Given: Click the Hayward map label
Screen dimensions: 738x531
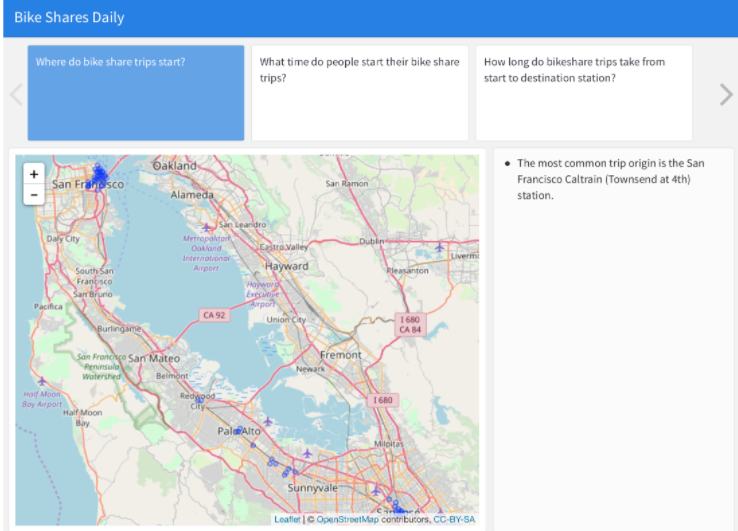Looking at the screenshot, I should 287,266.
